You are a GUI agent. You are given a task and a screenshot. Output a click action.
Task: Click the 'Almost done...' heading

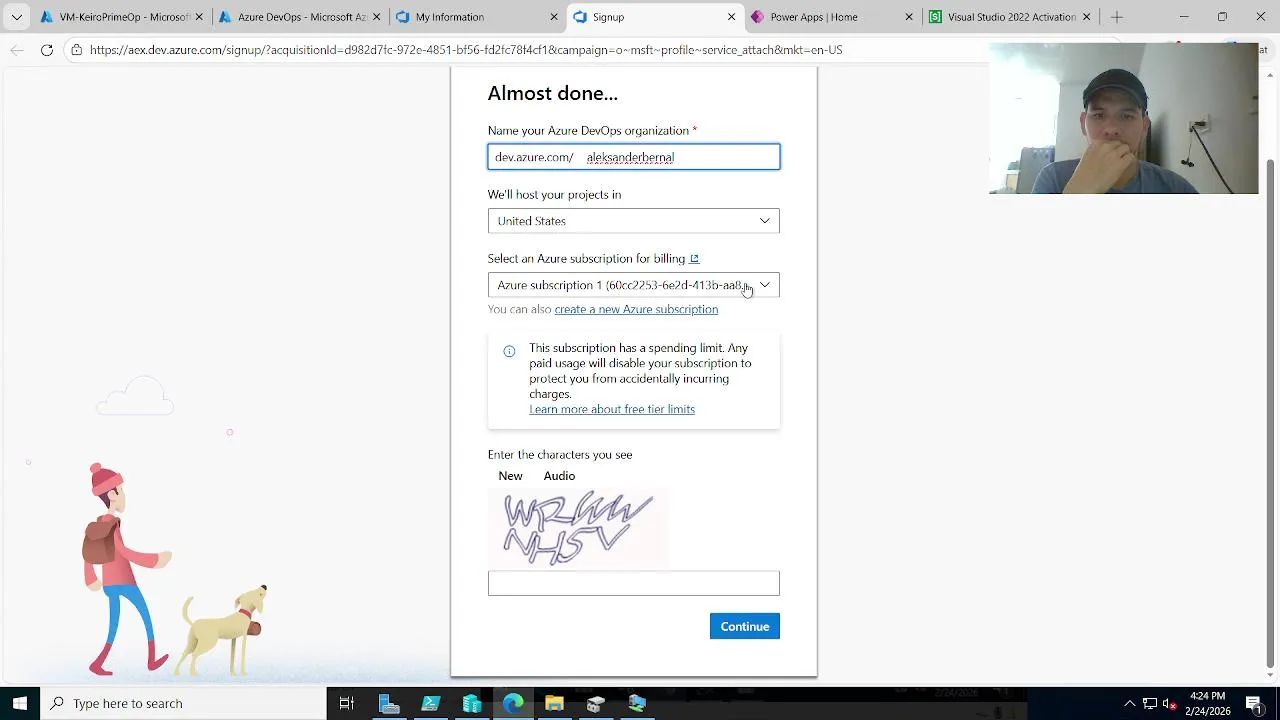click(x=553, y=94)
